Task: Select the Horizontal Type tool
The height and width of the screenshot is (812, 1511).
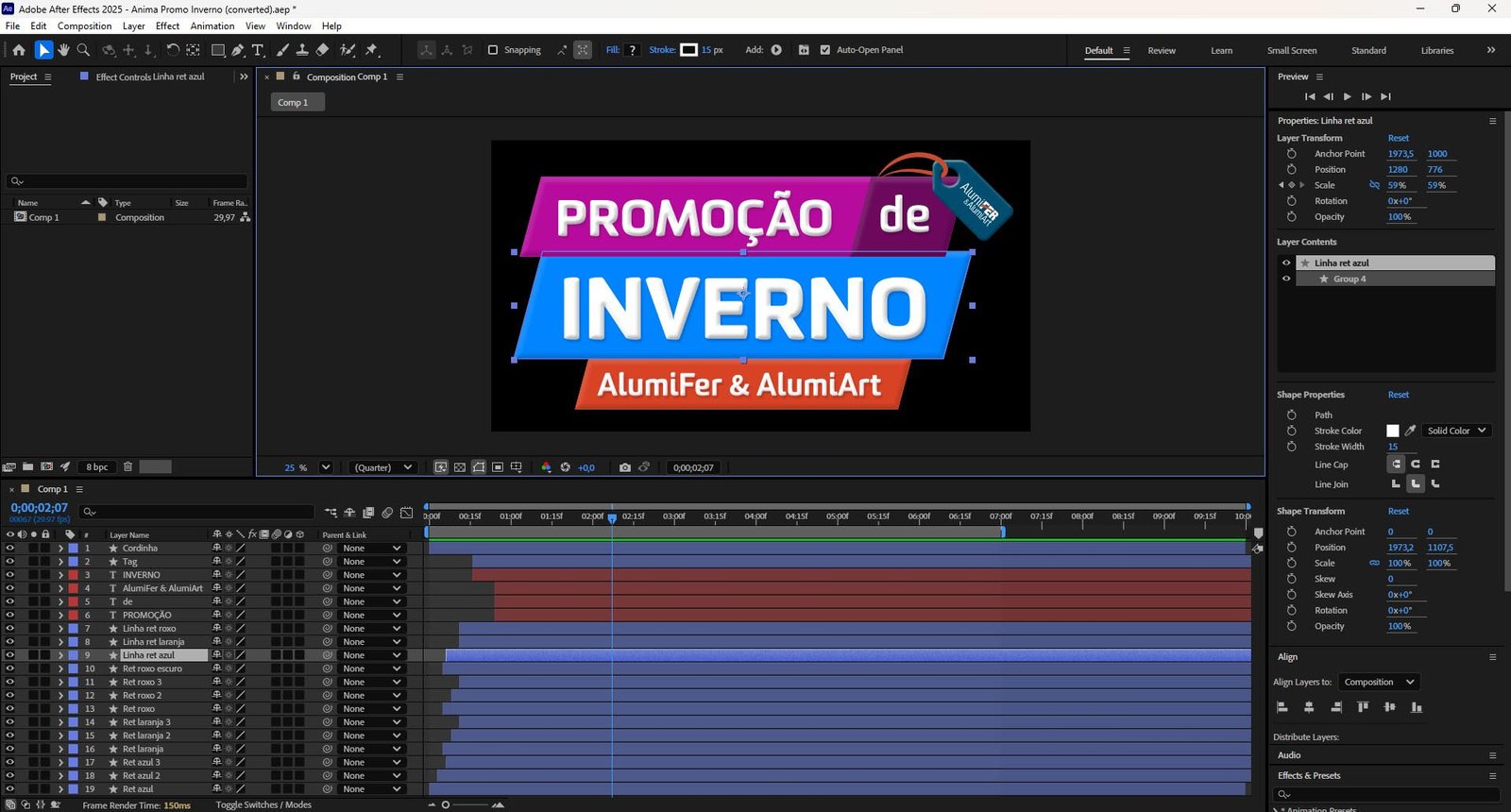Action: [258, 50]
